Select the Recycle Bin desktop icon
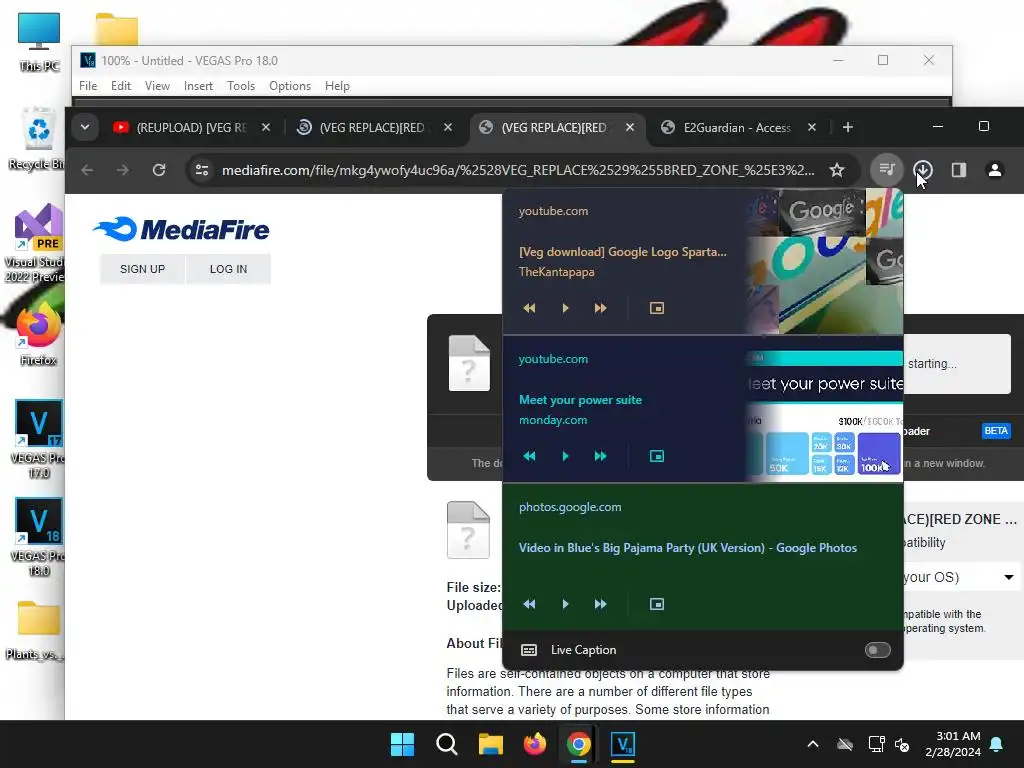1024x768 pixels. (x=38, y=138)
